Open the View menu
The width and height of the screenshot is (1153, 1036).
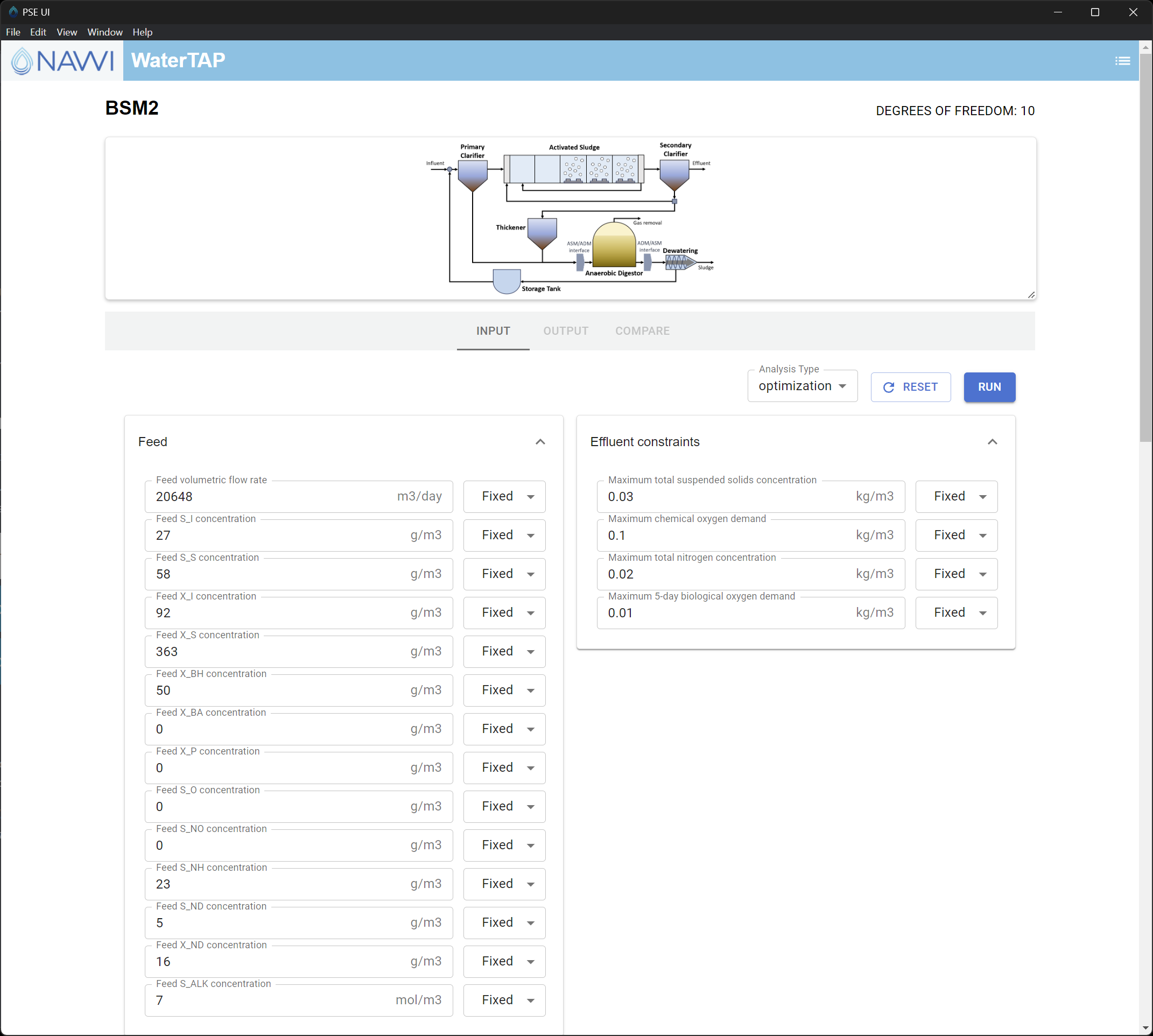point(67,32)
